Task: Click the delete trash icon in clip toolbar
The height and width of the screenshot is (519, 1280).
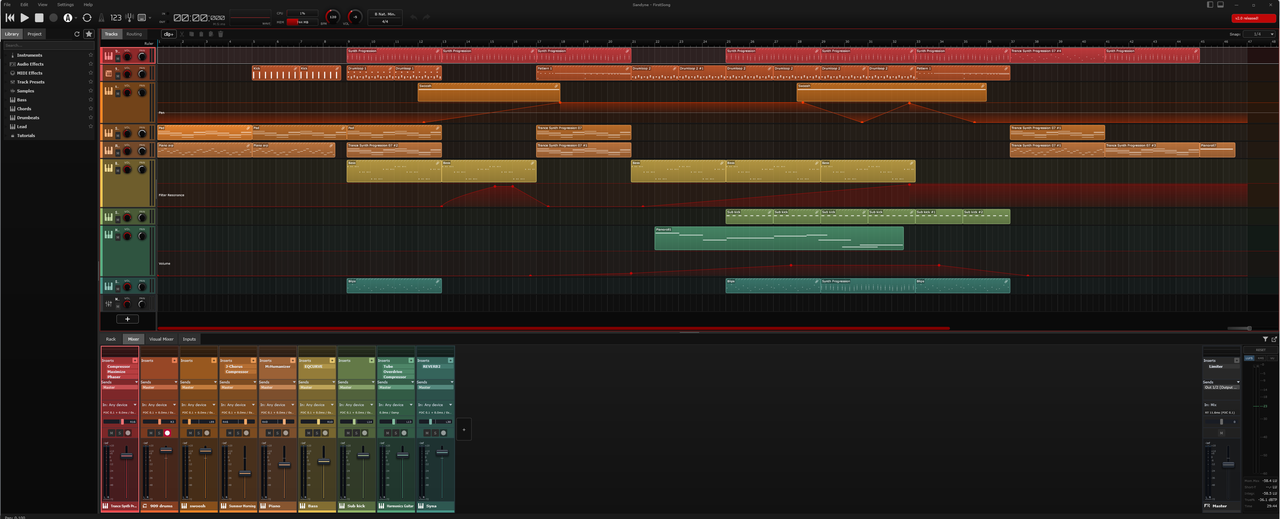Action: (219, 34)
